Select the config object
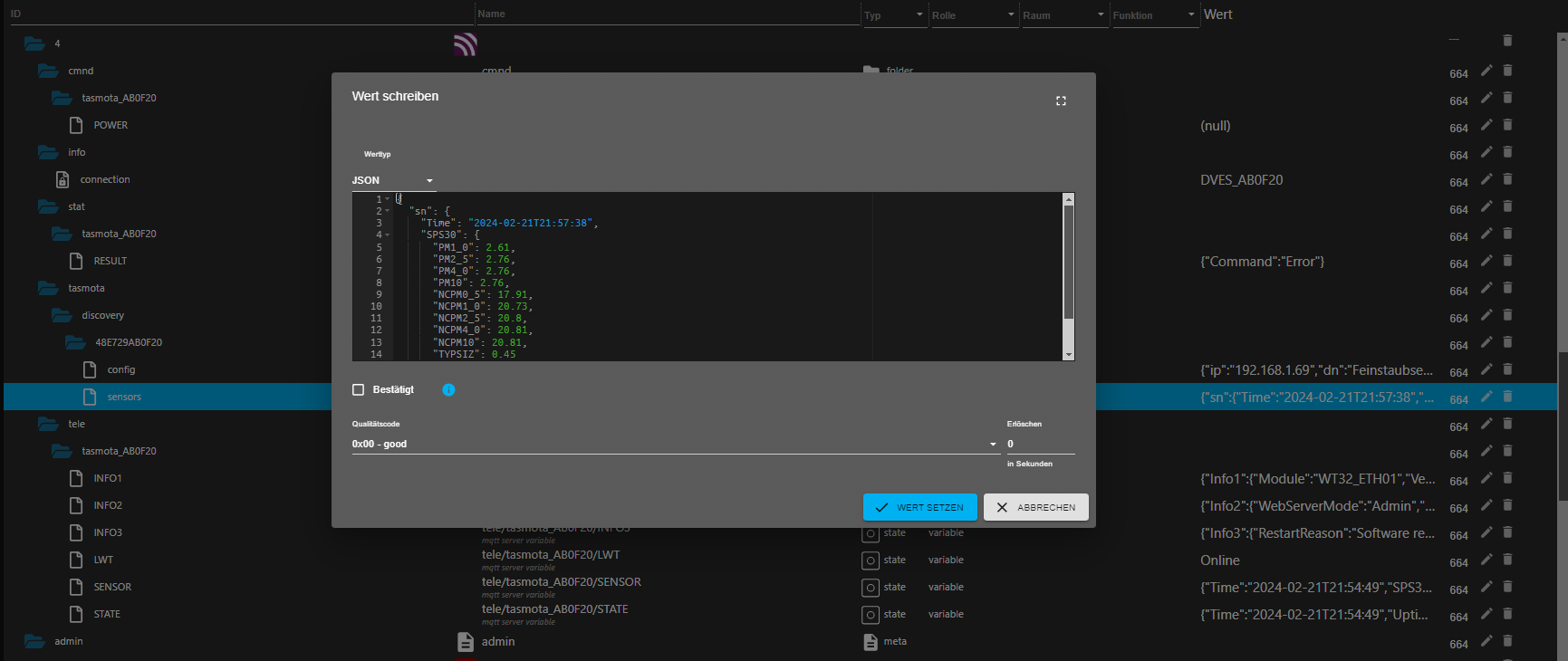The height and width of the screenshot is (661, 1568). point(121,369)
